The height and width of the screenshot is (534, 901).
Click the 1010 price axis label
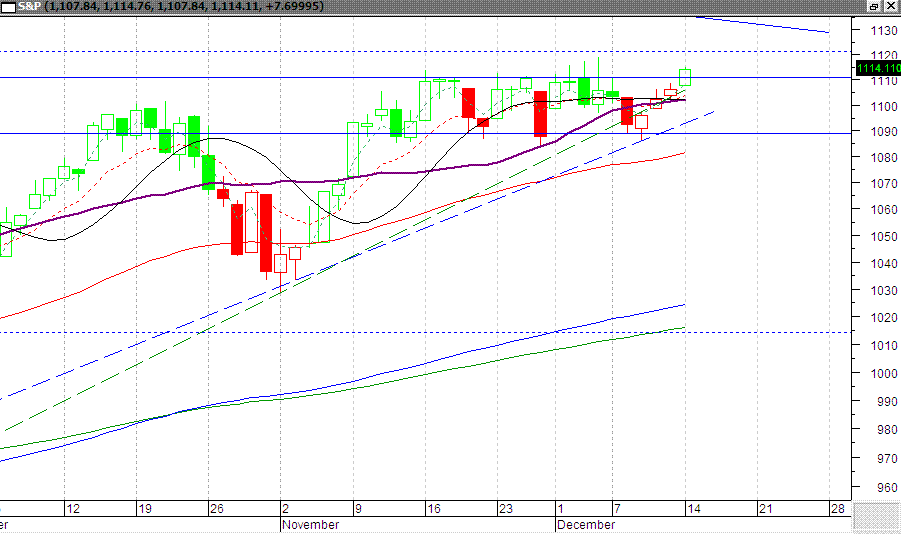(884, 345)
